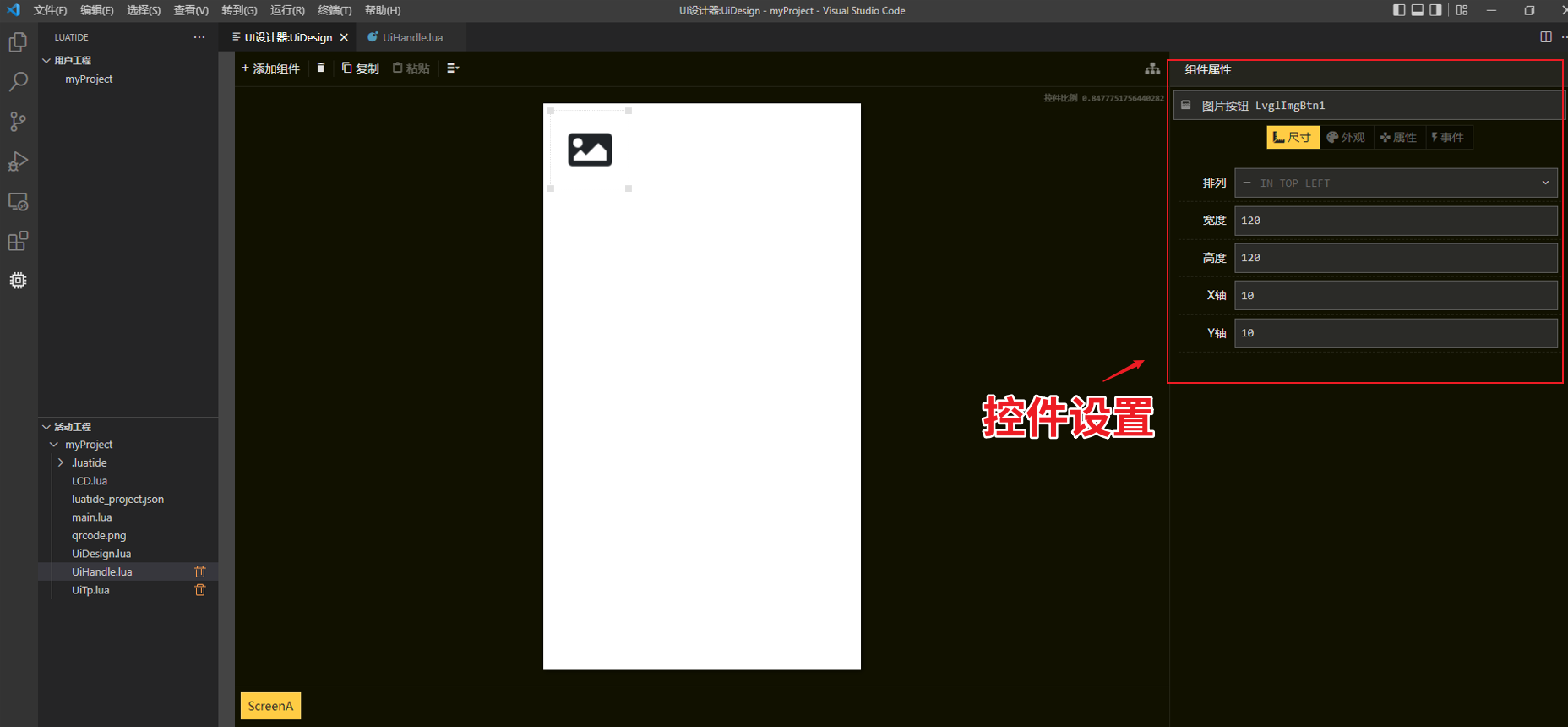This screenshot has height=727, width=1568.
Task: Open Source Control view in activity bar
Action: tap(18, 122)
